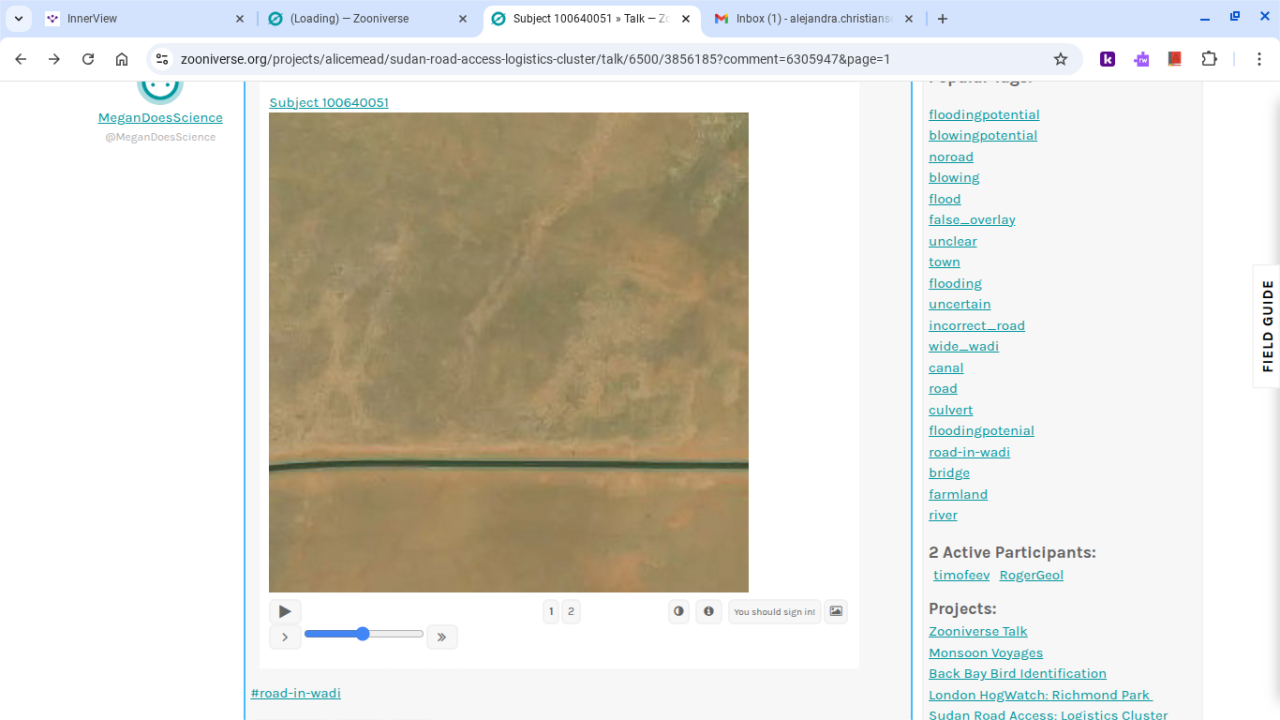Image resolution: width=1280 pixels, height=720 pixels.
Task: Go to London HogWatch: Richmond Park project
Action: tap(1041, 694)
